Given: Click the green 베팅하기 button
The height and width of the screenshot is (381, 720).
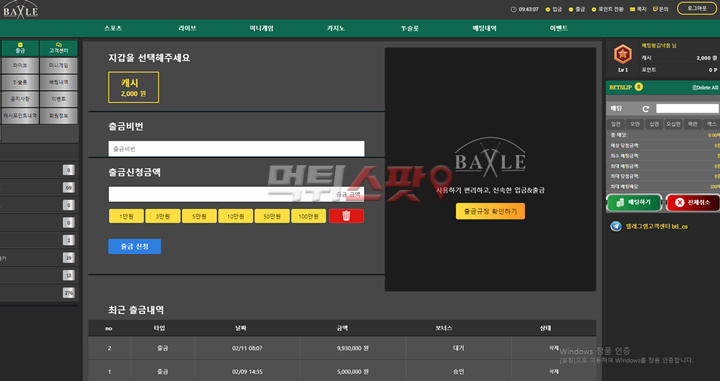Looking at the screenshot, I should click(634, 202).
